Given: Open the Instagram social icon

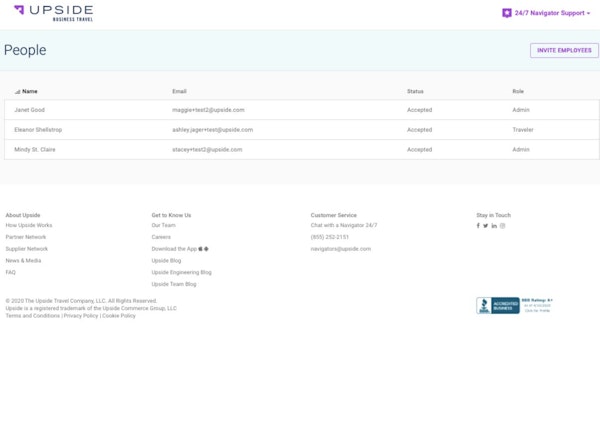Looking at the screenshot, I should (x=503, y=226).
